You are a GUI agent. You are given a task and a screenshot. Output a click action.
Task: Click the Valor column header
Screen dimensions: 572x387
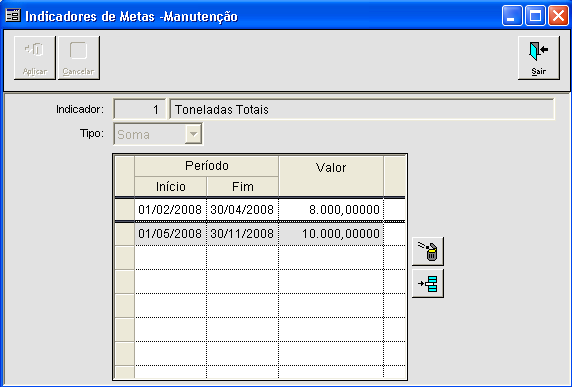(x=331, y=176)
